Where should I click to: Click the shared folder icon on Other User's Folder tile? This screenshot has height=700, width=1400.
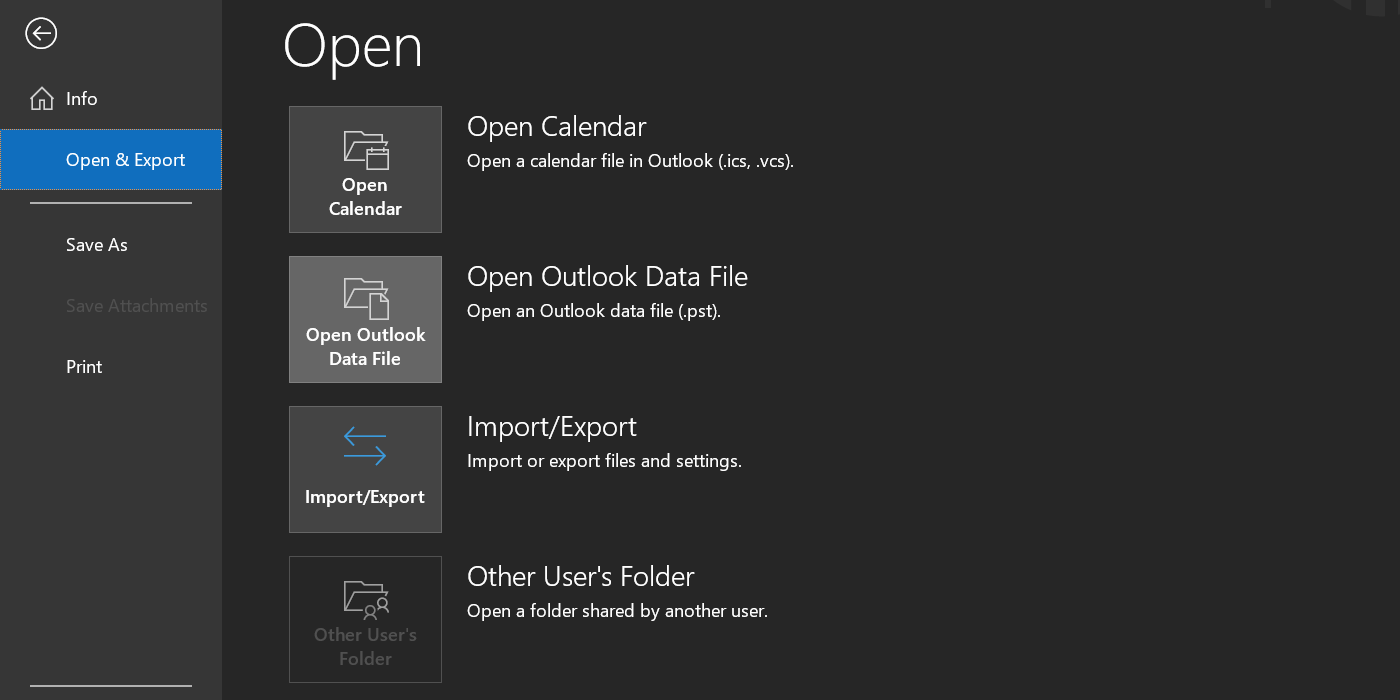coord(365,600)
